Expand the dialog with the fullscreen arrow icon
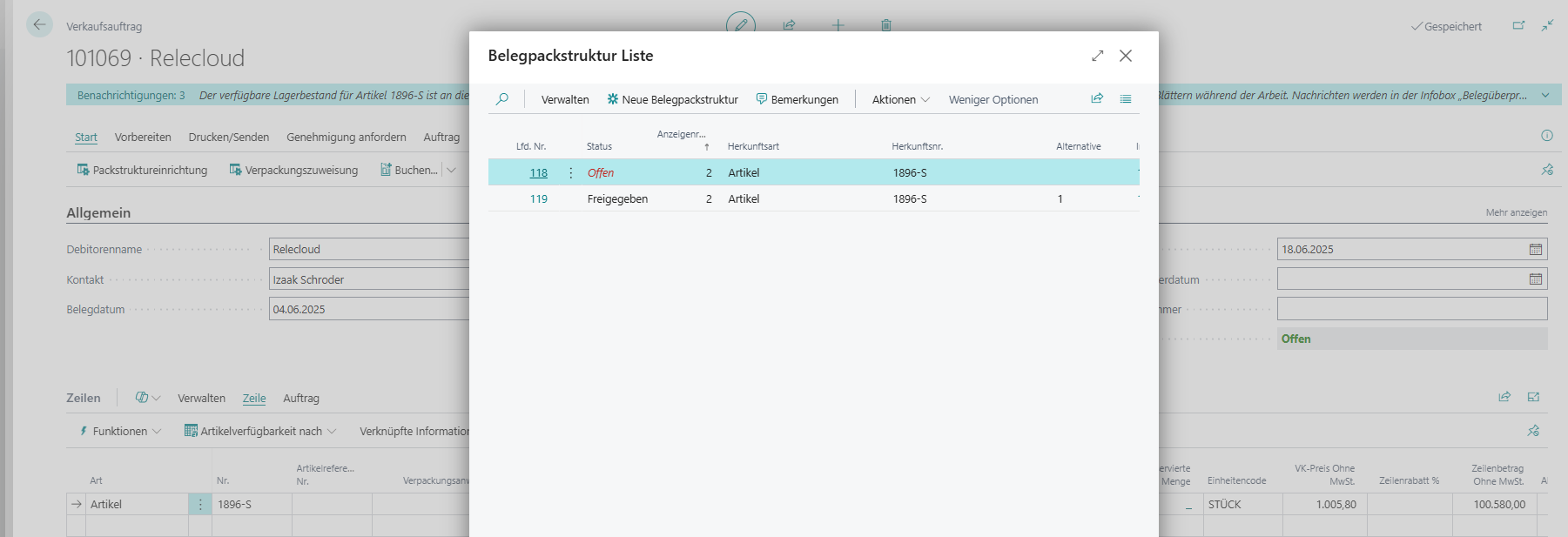Screen dimensions: 1568x537 1097,56
